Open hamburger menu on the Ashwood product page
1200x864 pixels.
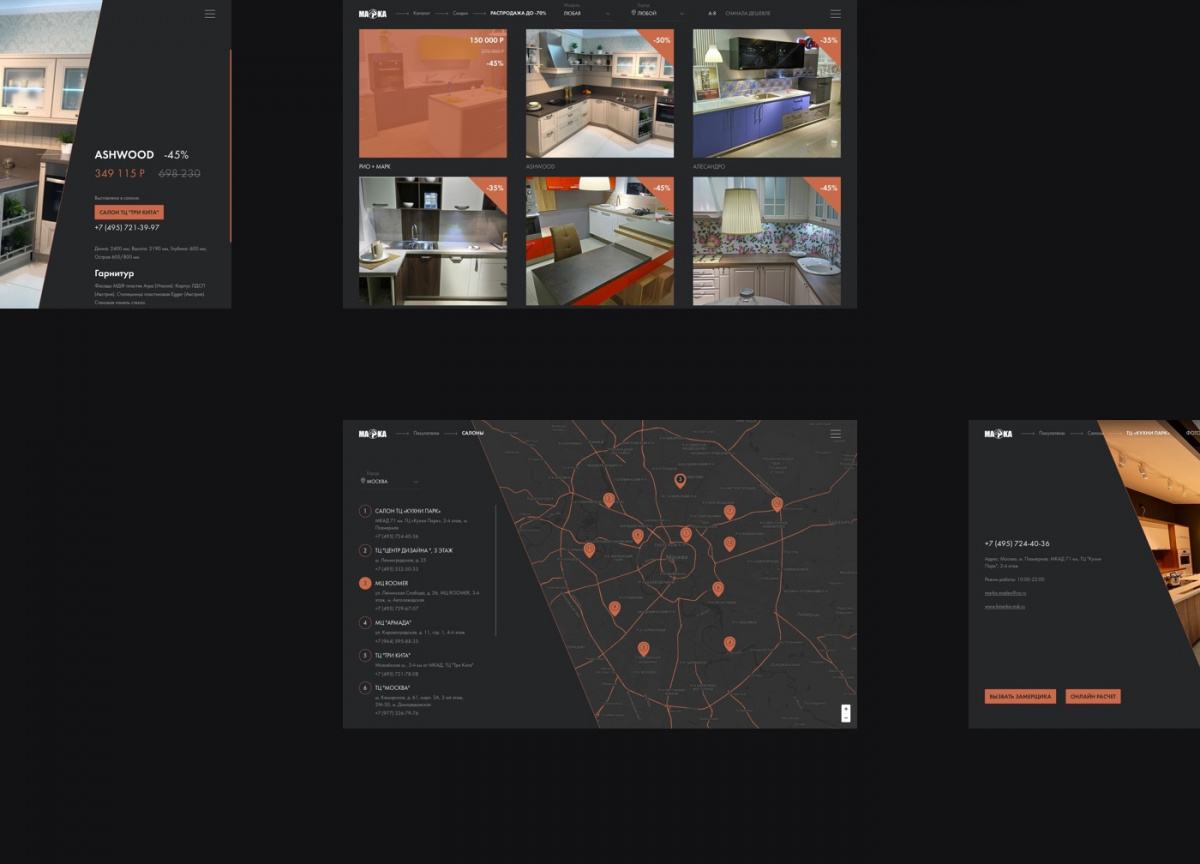coord(210,14)
